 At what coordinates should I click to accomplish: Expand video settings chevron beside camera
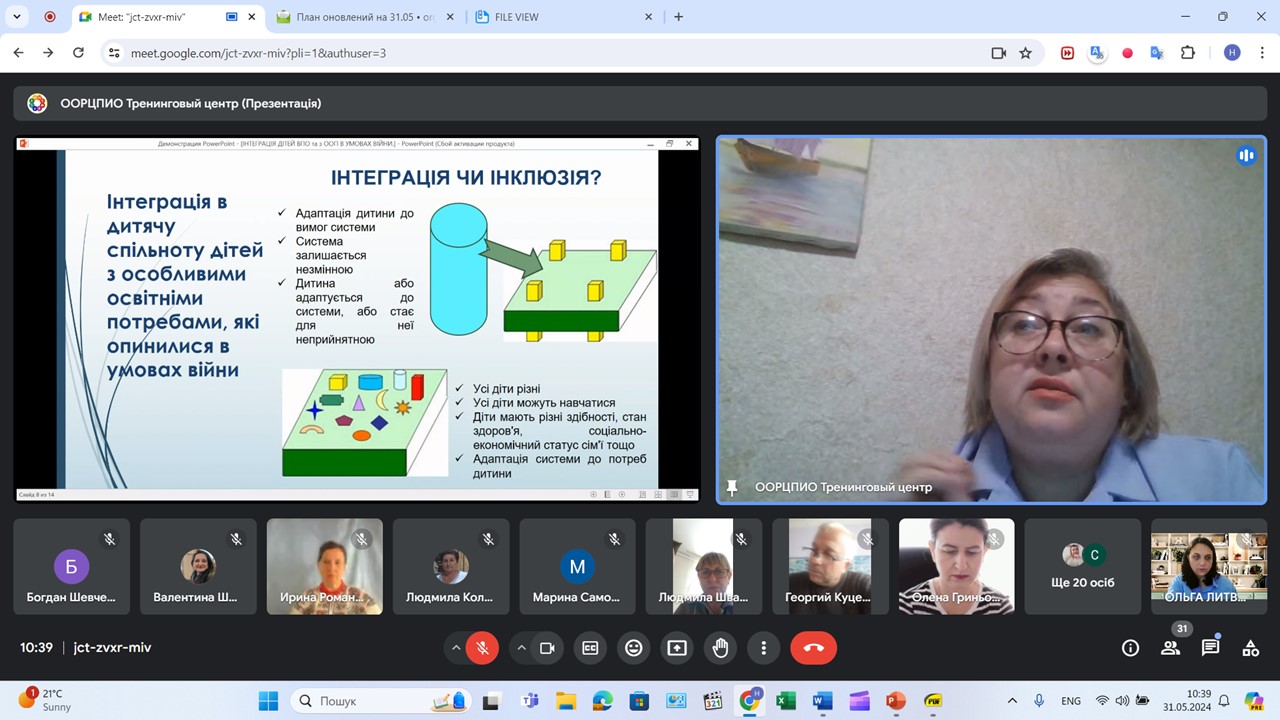pyautogui.click(x=521, y=648)
